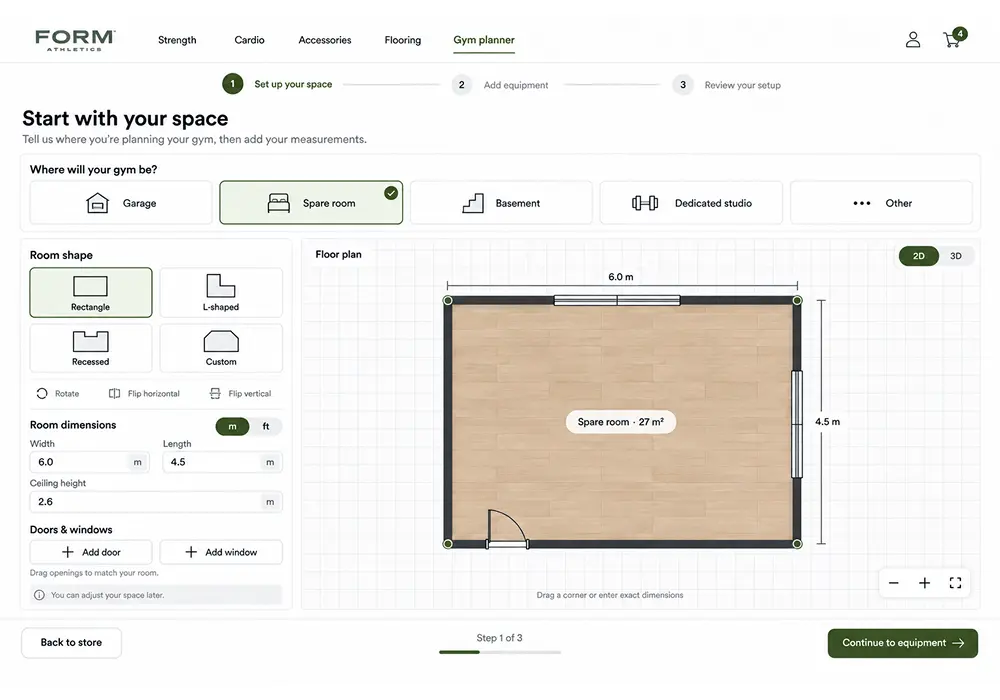Choose Other as gym location

coord(881,203)
